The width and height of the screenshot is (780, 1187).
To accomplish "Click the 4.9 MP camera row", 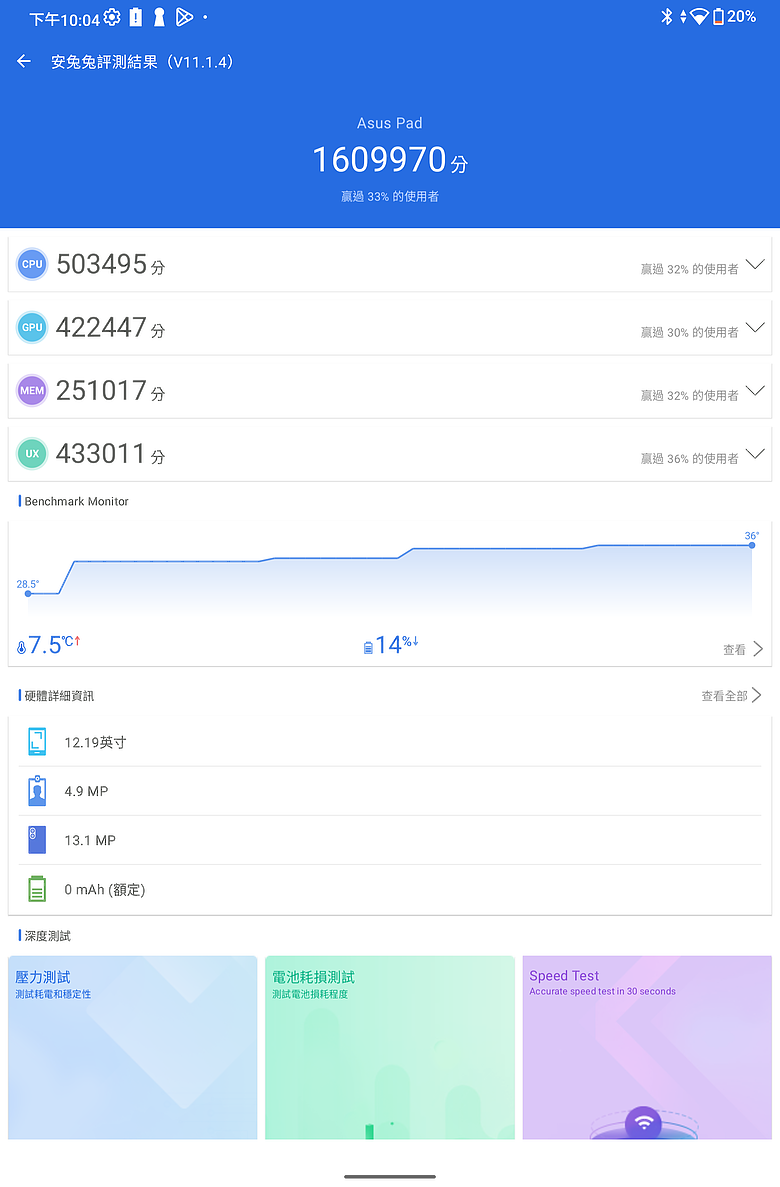I will tap(390, 791).
